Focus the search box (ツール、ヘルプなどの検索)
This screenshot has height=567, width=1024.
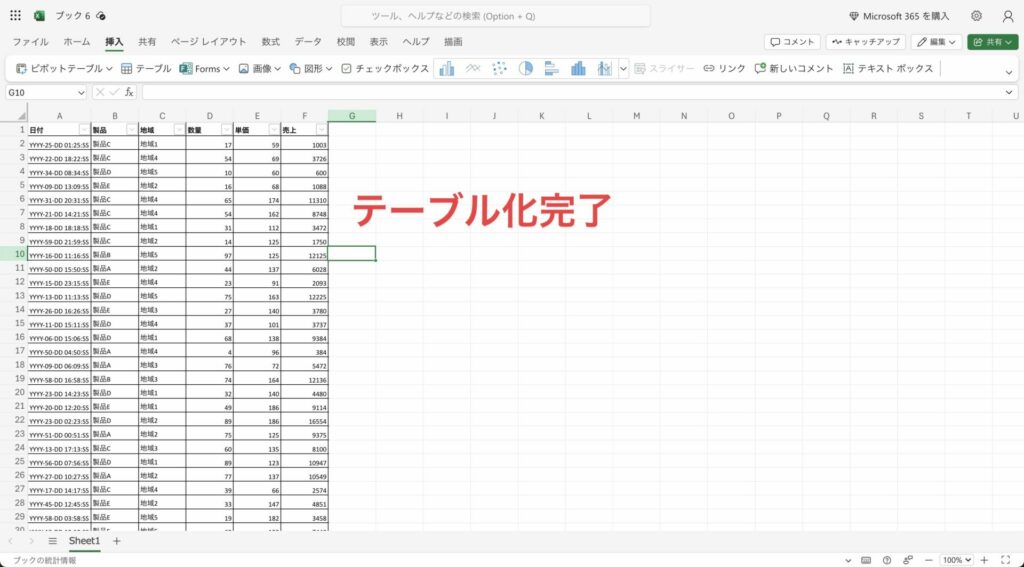[x=496, y=16]
